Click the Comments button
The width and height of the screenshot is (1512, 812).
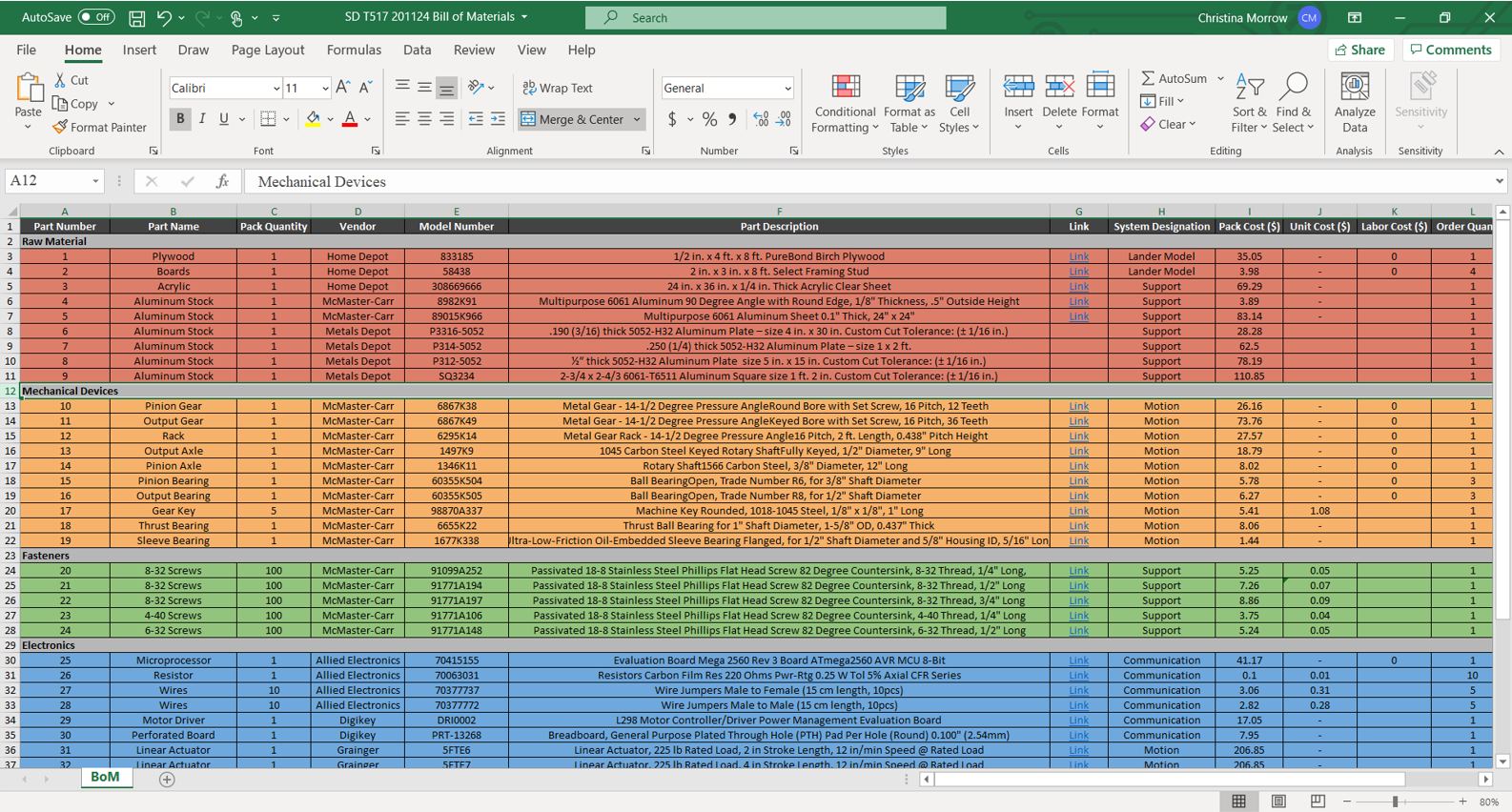[x=1451, y=50]
